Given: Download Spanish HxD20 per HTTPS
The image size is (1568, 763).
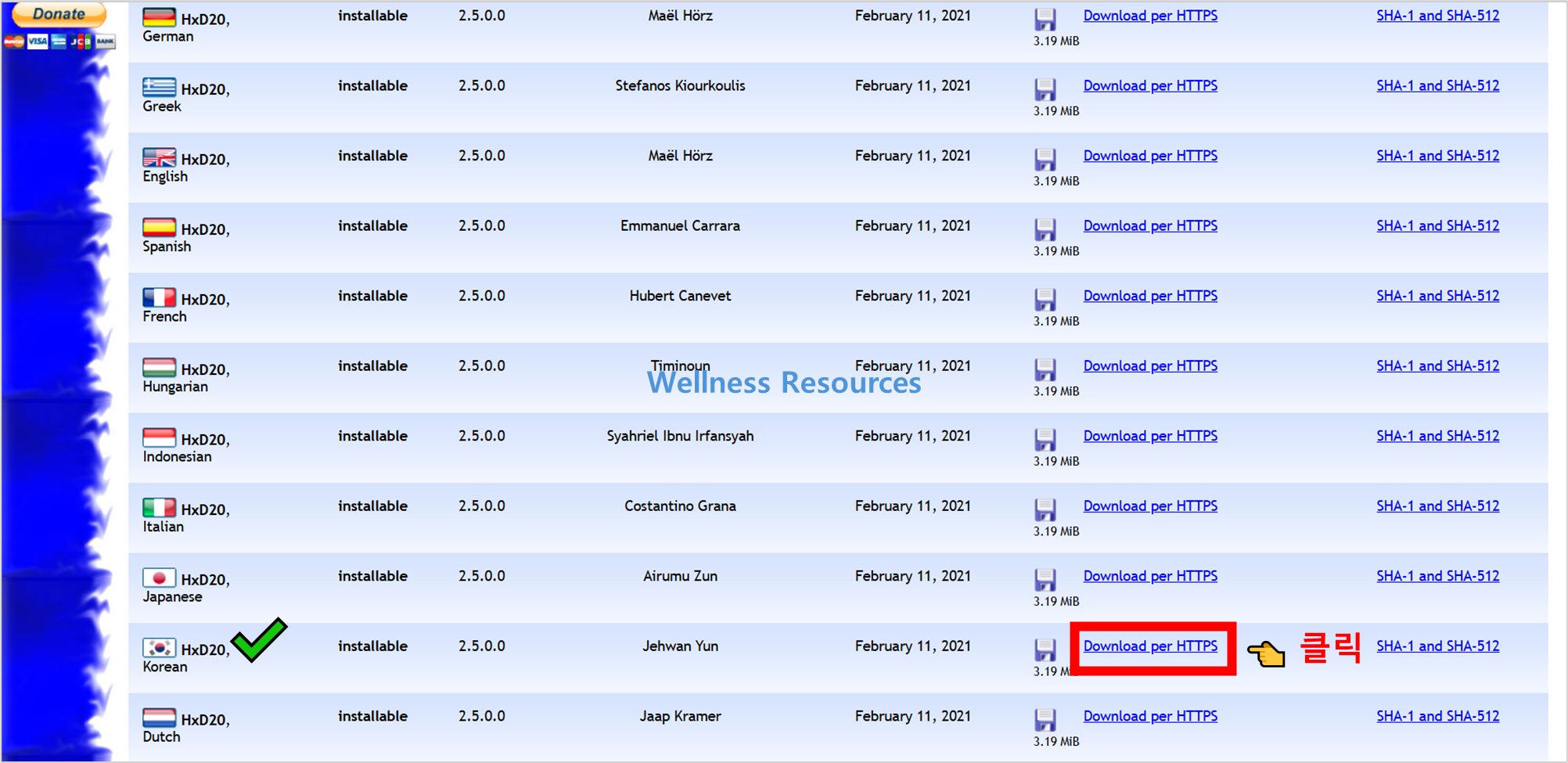Looking at the screenshot, I should 1150,225.
